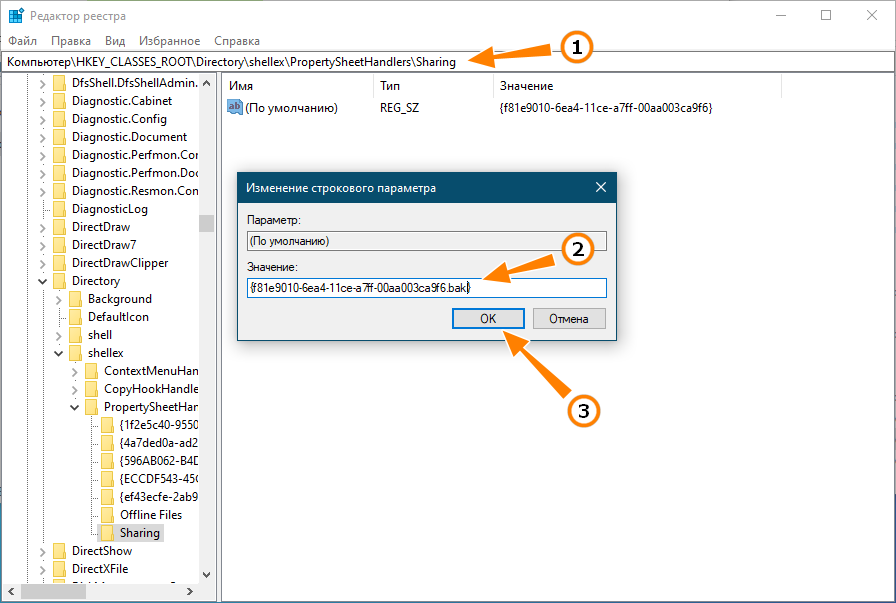Viewport: 896px width, 603px height.
Task: Select the Diagnostic.Cabinet folder icon
Action: 59,101
